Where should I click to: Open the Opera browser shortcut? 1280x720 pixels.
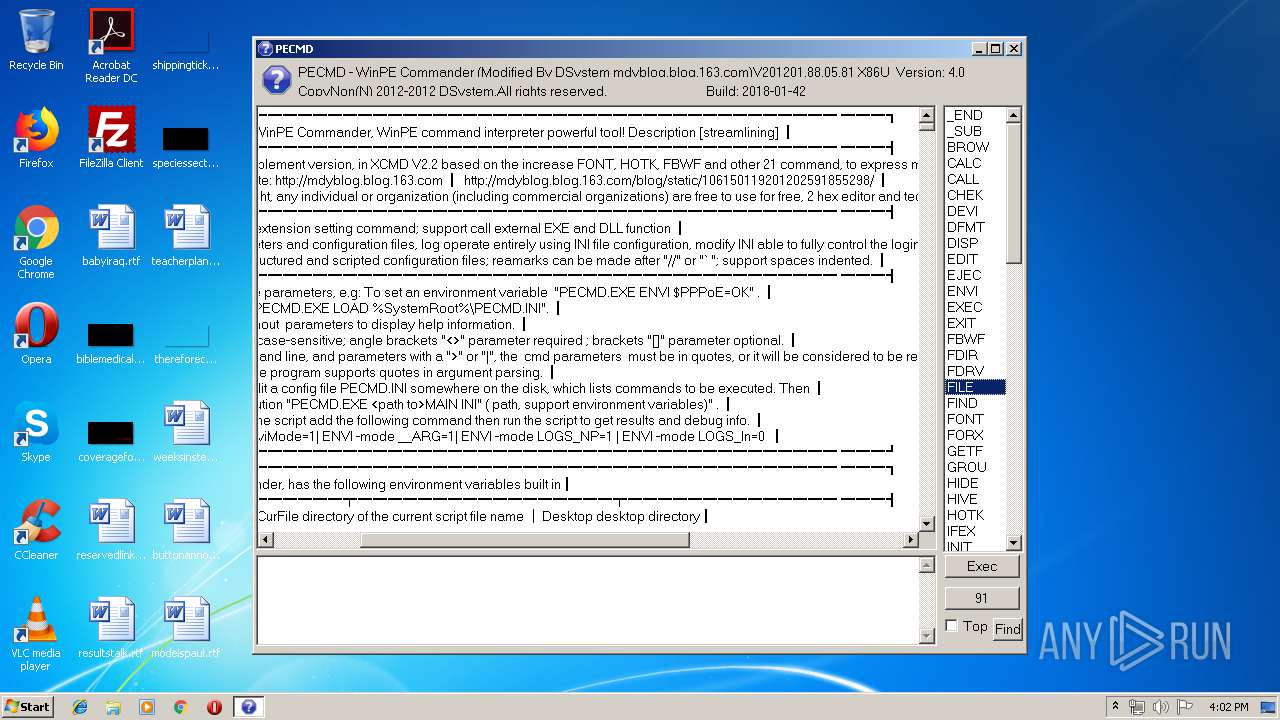(x=36, y=334)
